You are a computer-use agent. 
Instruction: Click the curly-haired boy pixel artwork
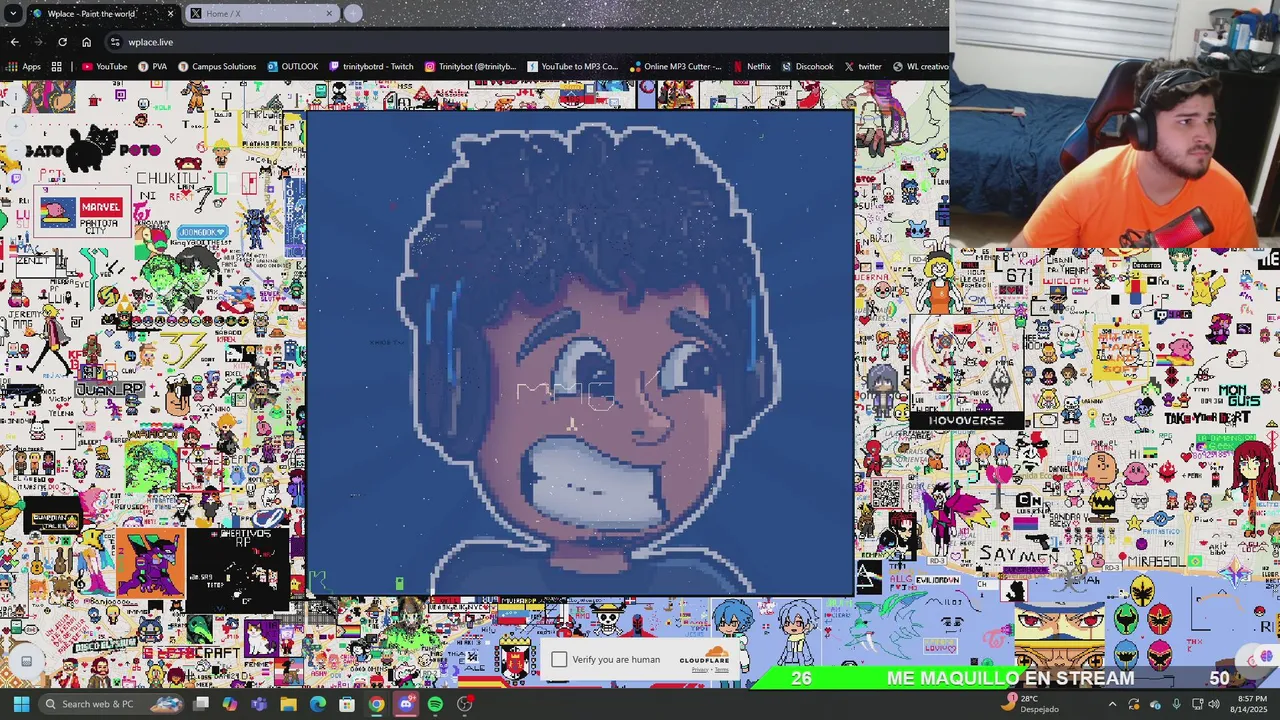580,355
